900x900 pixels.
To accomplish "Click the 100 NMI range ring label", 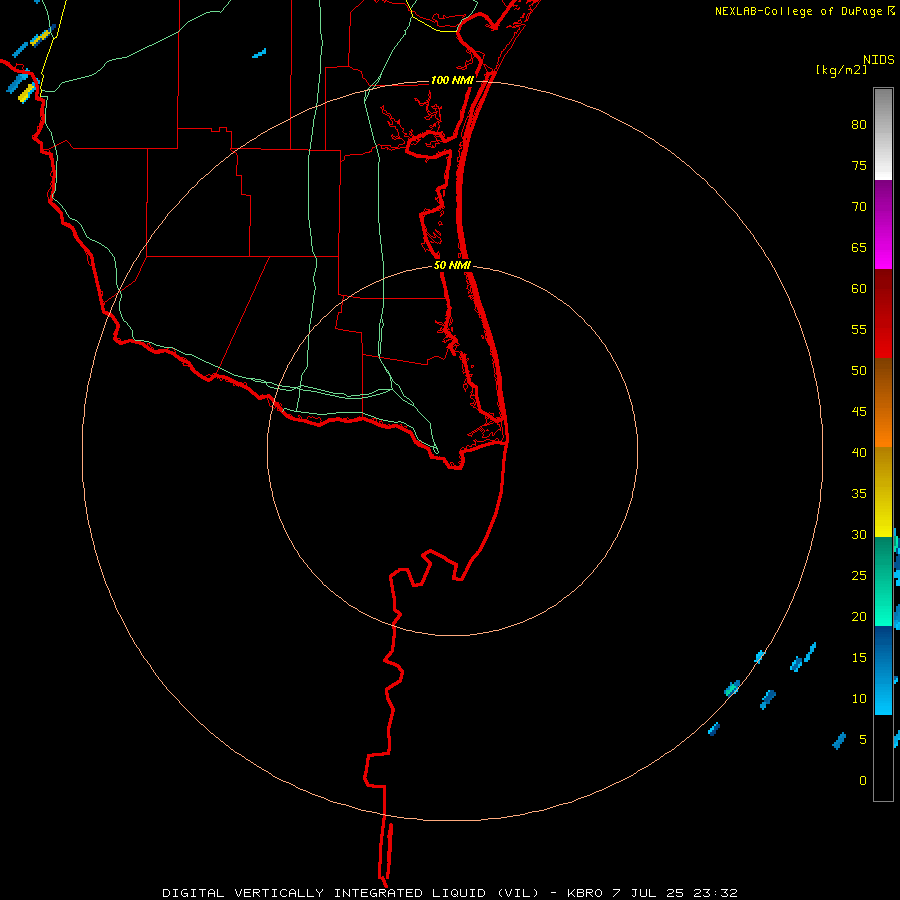I will point(452,80).
